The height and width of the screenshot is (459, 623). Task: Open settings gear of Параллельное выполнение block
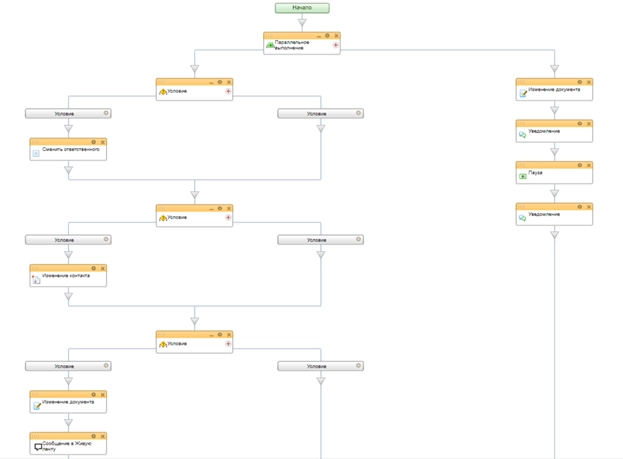tap(327, 35)
